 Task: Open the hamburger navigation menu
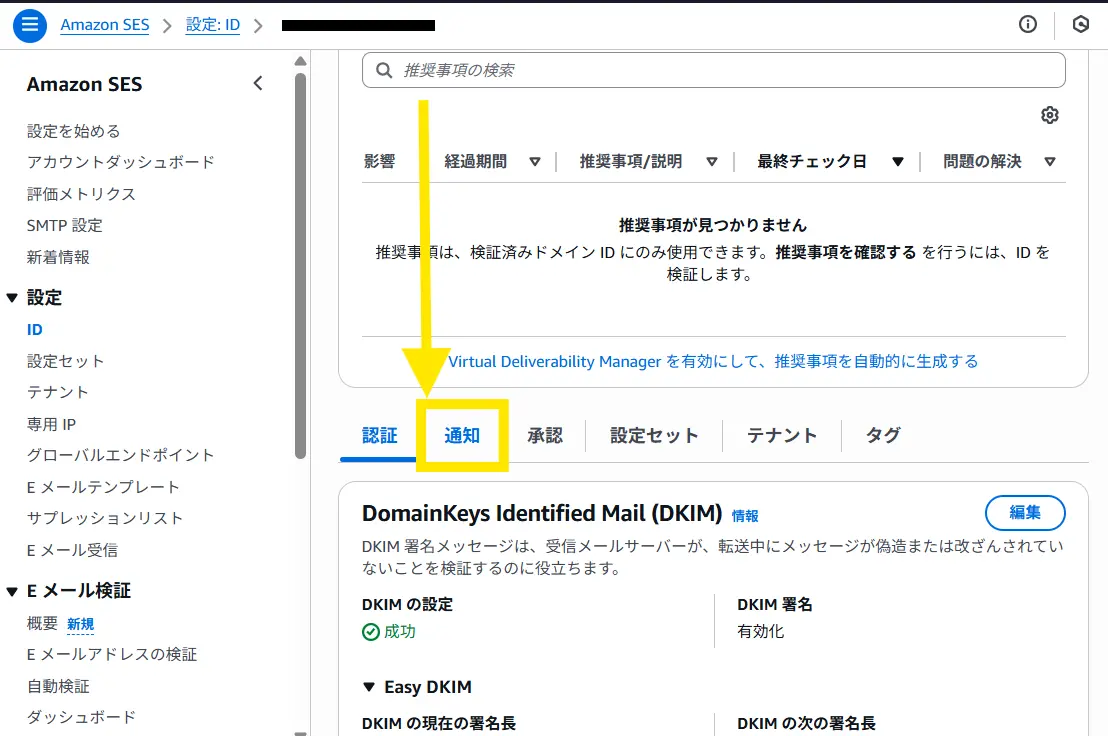pyautogui.click(x=30, y=25)
